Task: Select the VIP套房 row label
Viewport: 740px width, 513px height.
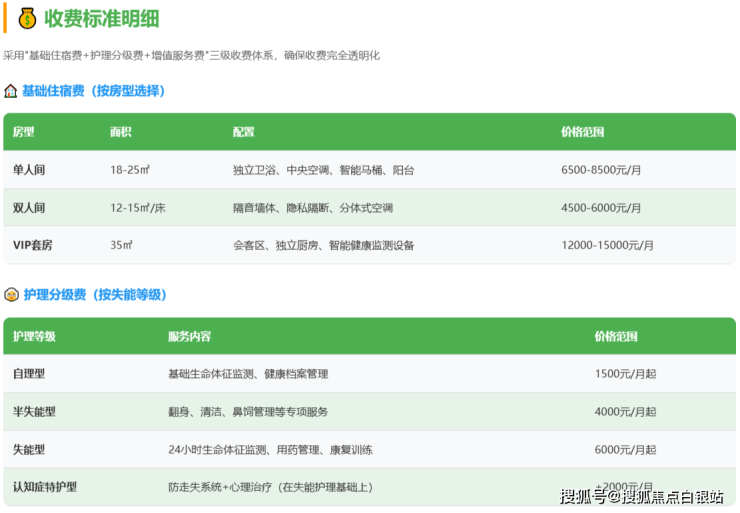Action: [34, 245]
